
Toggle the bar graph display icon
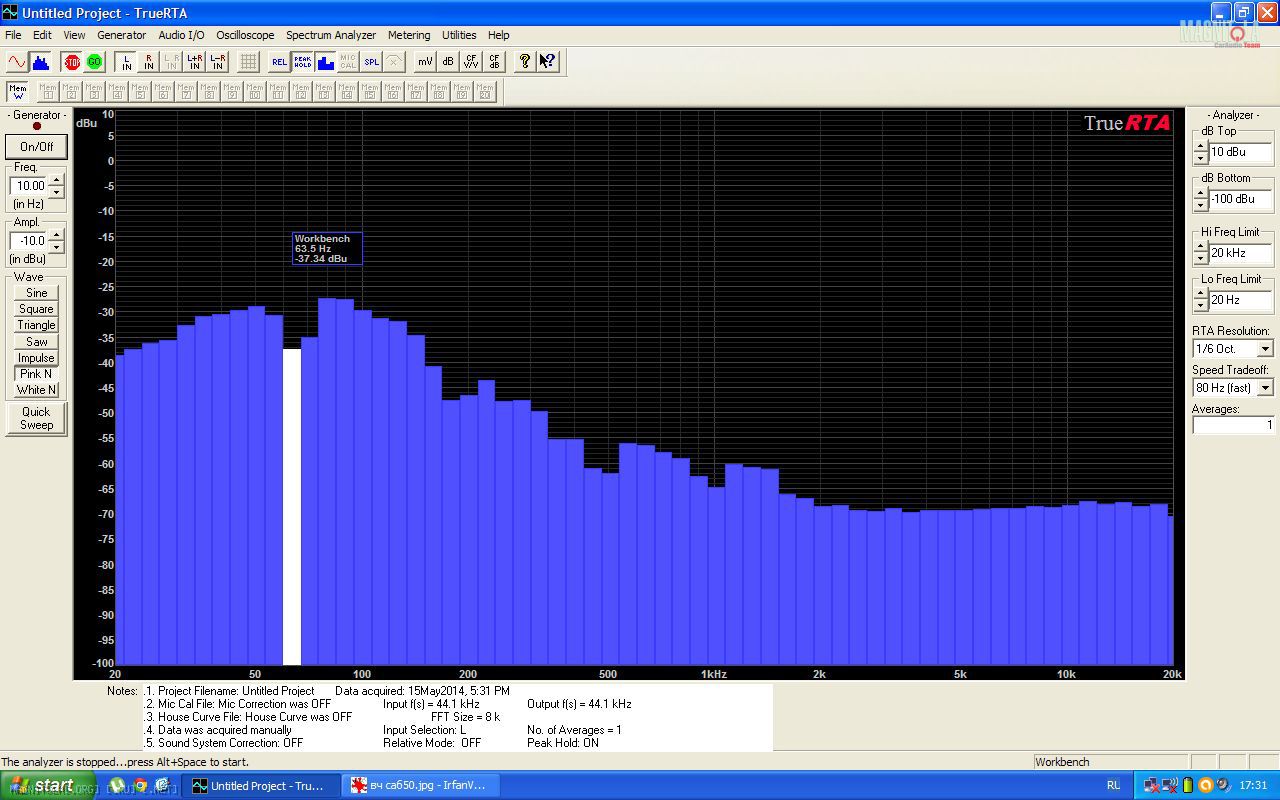326,62
